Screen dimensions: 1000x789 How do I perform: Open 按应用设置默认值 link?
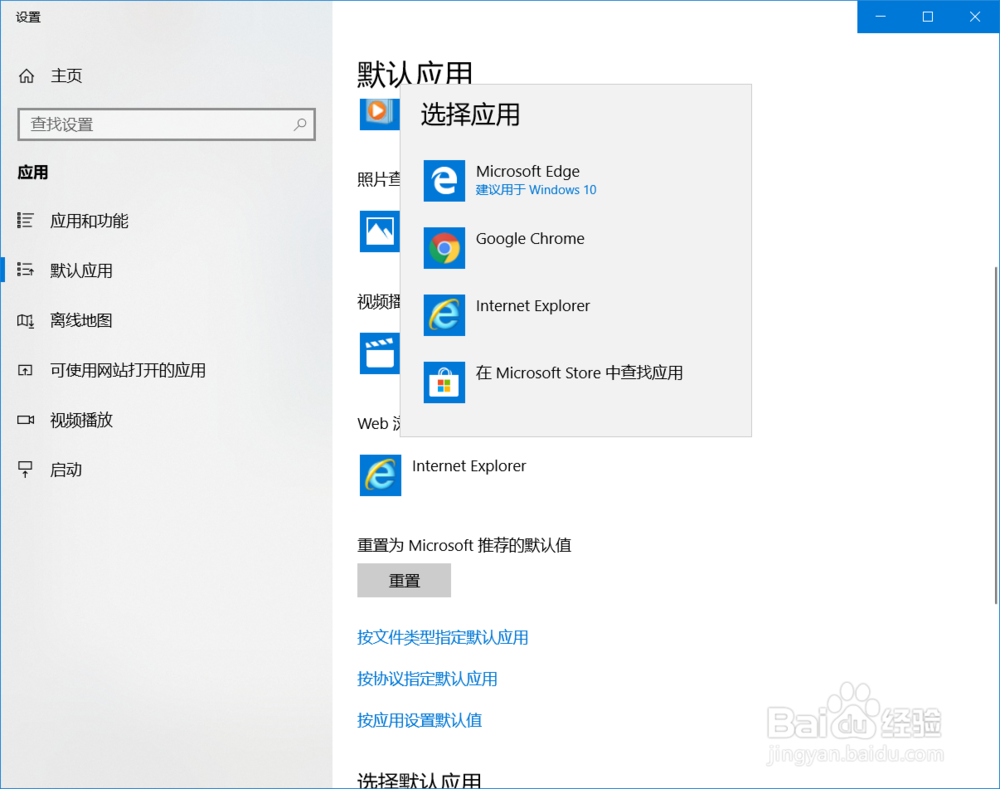(x=420, y=720)
